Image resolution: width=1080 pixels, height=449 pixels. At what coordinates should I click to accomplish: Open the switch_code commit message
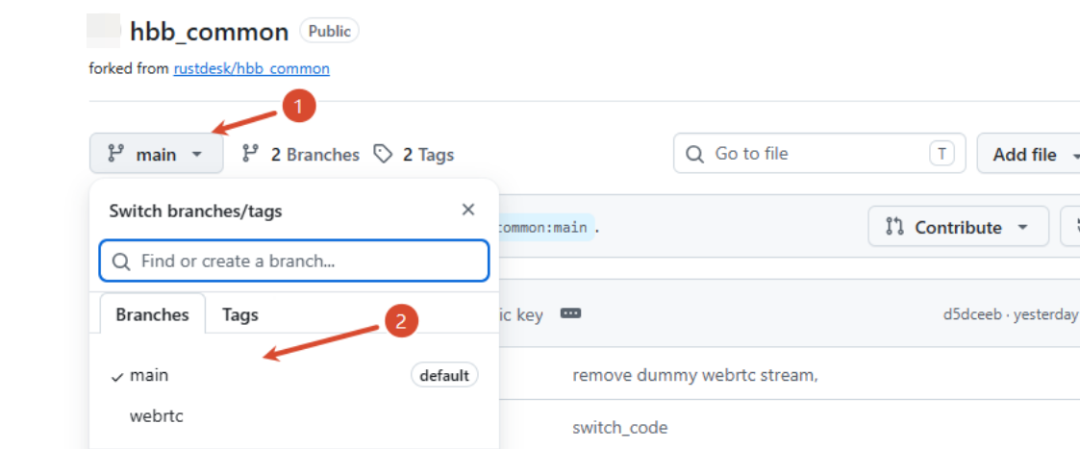point(620,428)
